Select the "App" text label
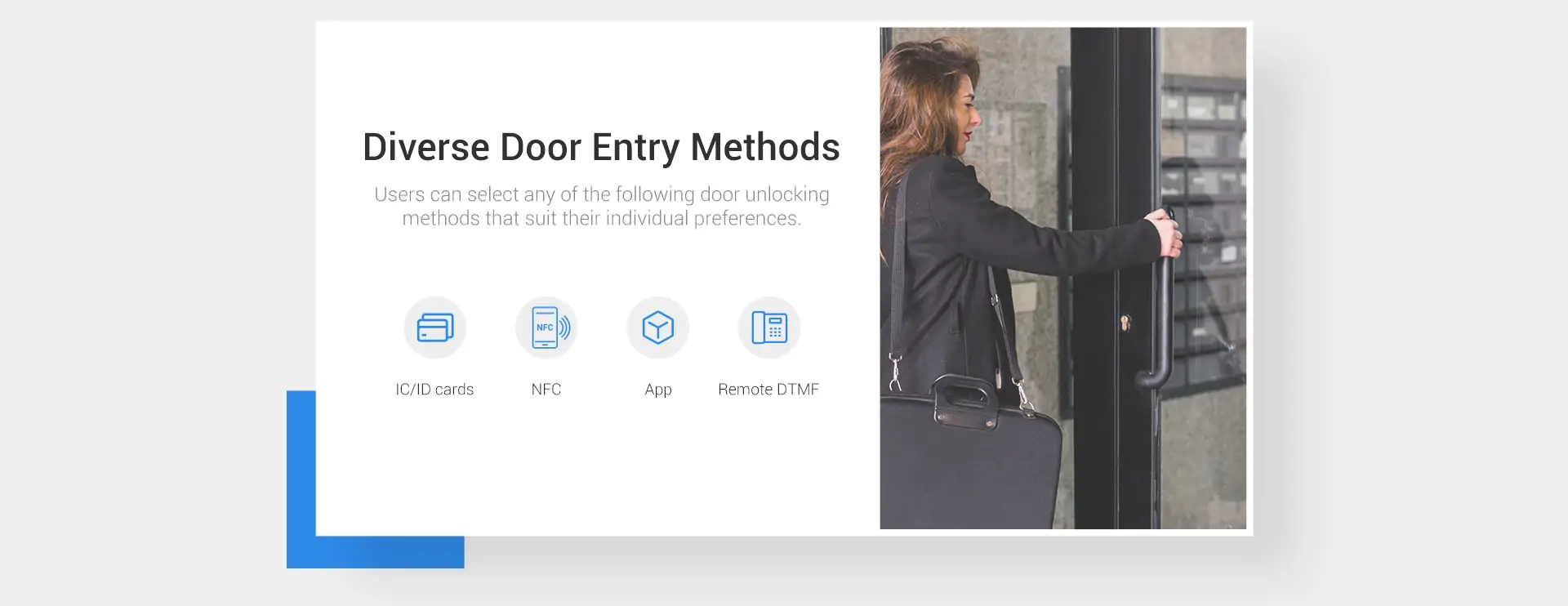The image size is (1568, 606). 657,390
